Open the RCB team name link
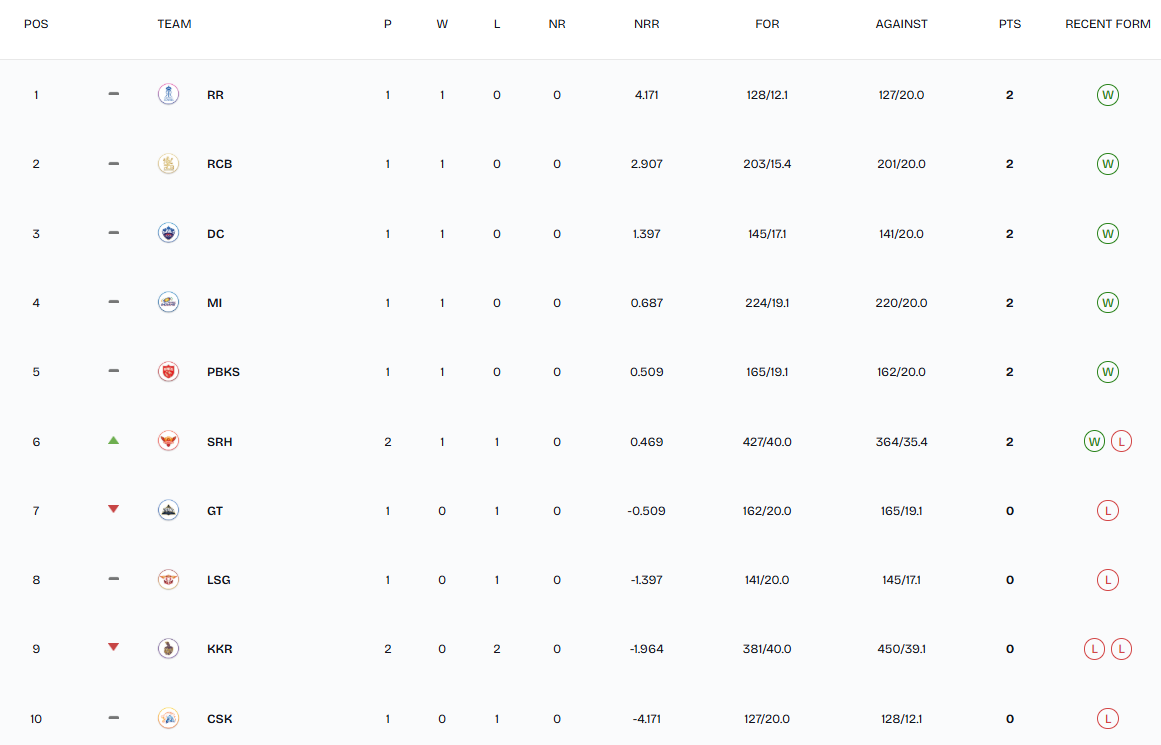This screenshot has height=745, width=1161. pos(219,164)
